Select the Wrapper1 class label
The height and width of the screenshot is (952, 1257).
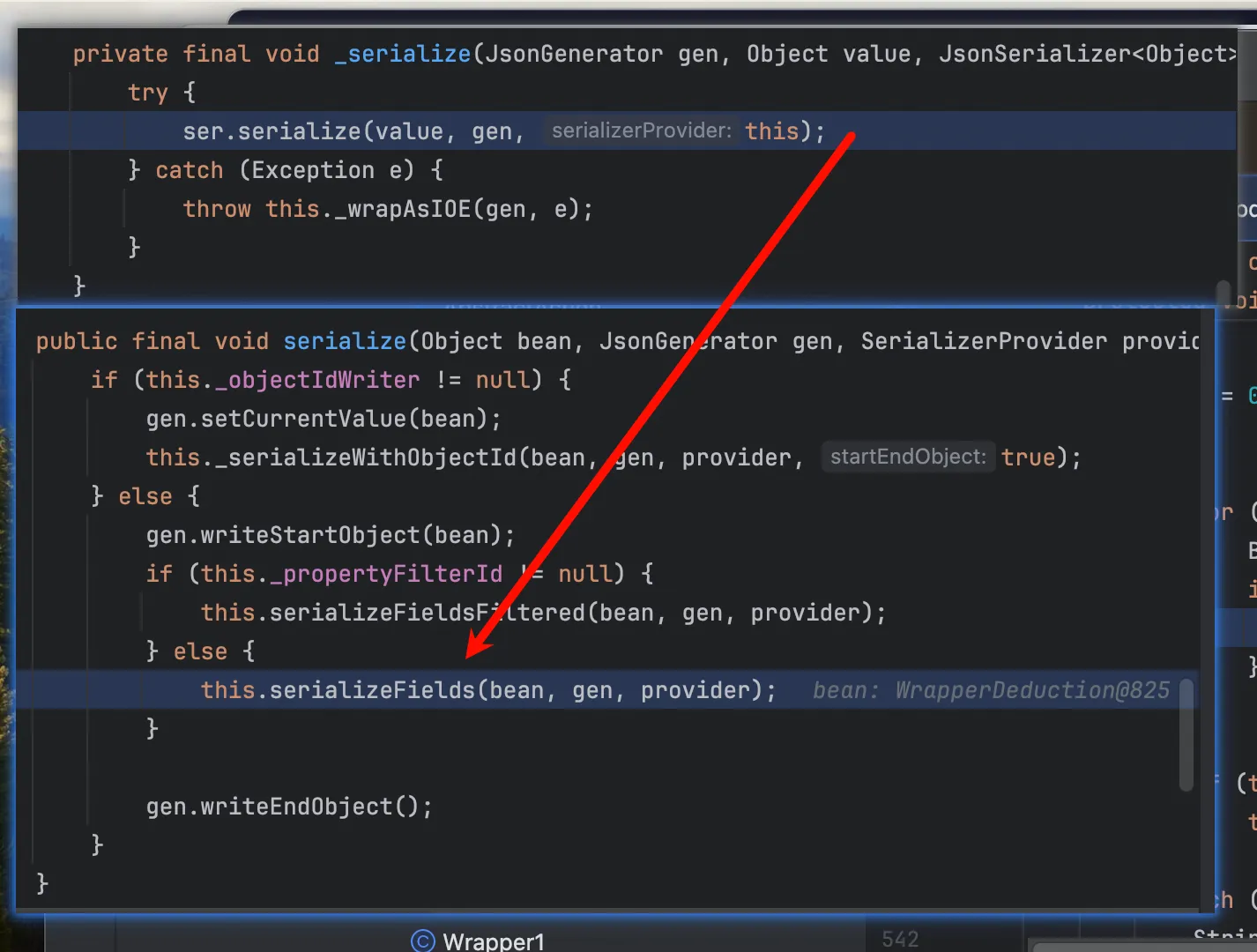(x=494, y=941)
